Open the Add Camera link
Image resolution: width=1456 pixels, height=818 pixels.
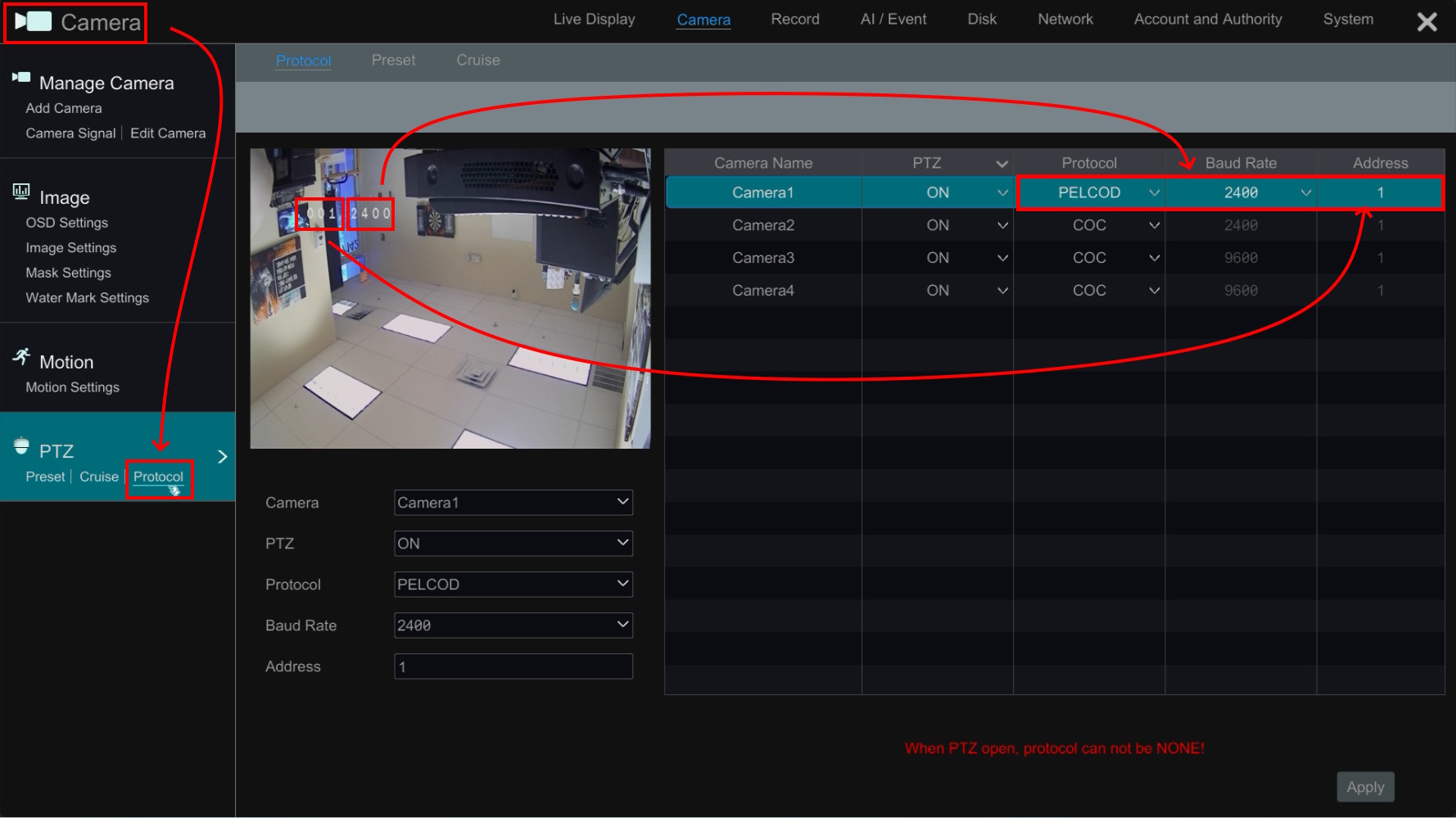(x=64, y=108)
